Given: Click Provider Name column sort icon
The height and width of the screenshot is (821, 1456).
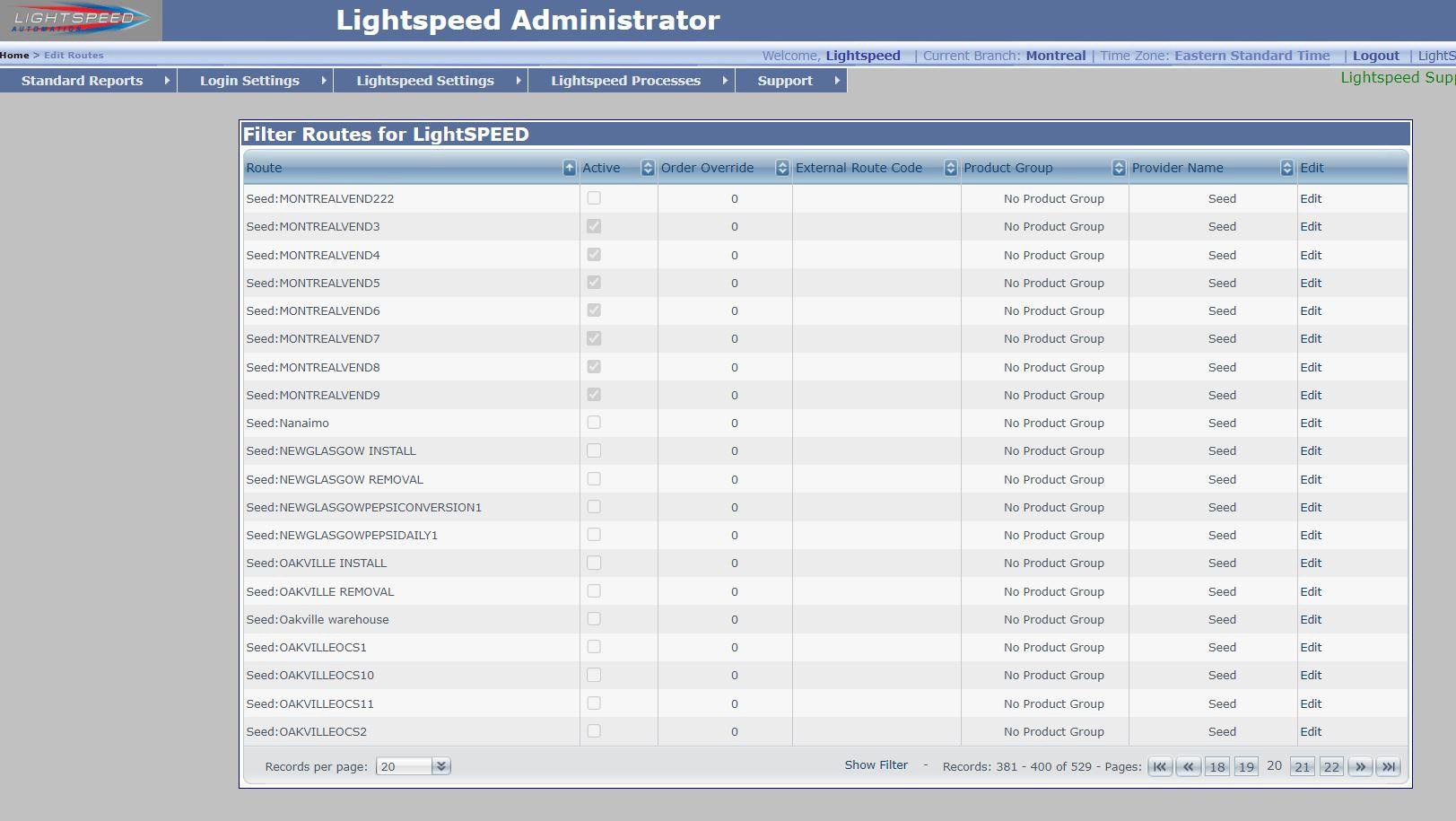Looking at the screenshot, I should click(x=1287, y=168).
